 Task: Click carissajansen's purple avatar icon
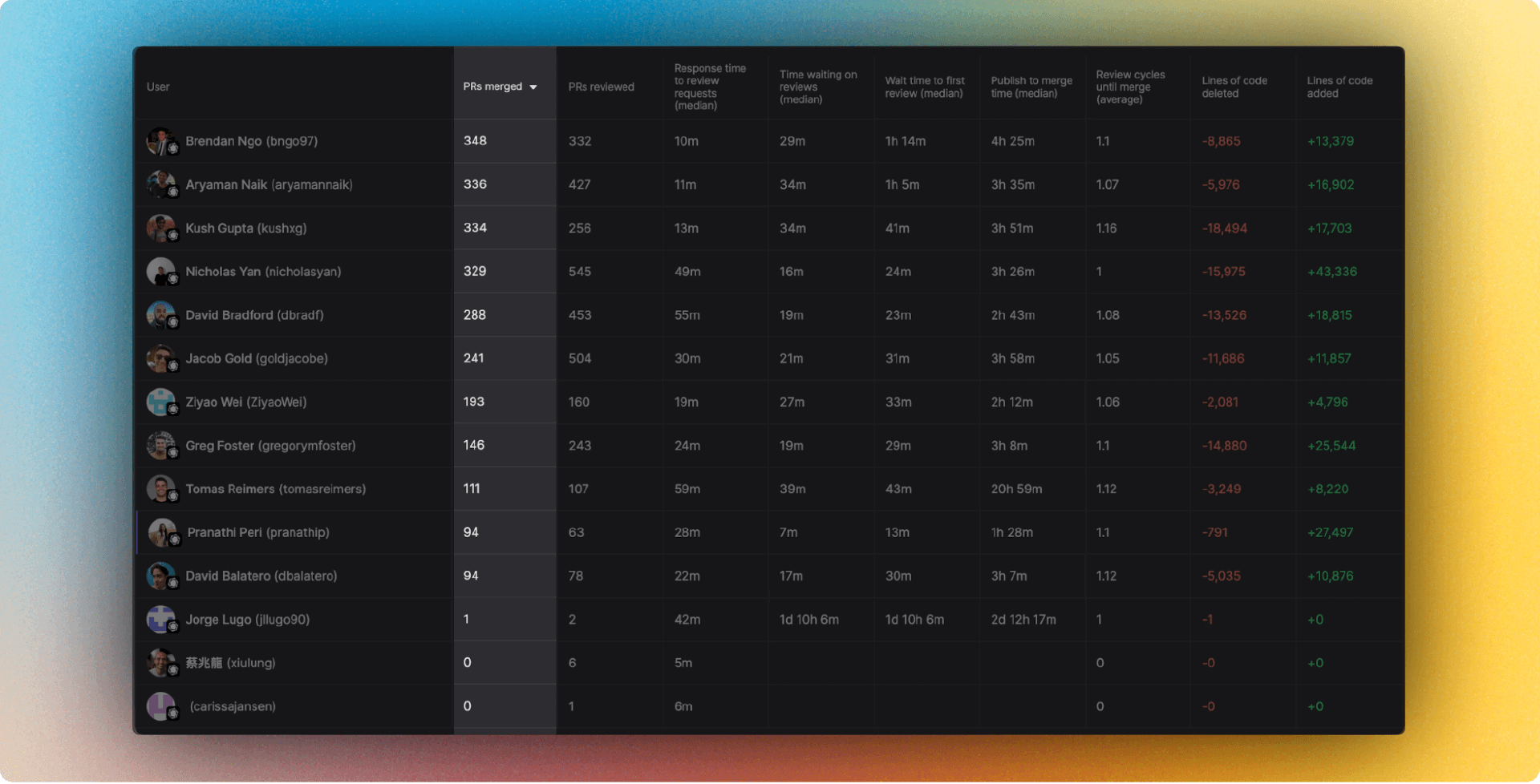point(162,706)
